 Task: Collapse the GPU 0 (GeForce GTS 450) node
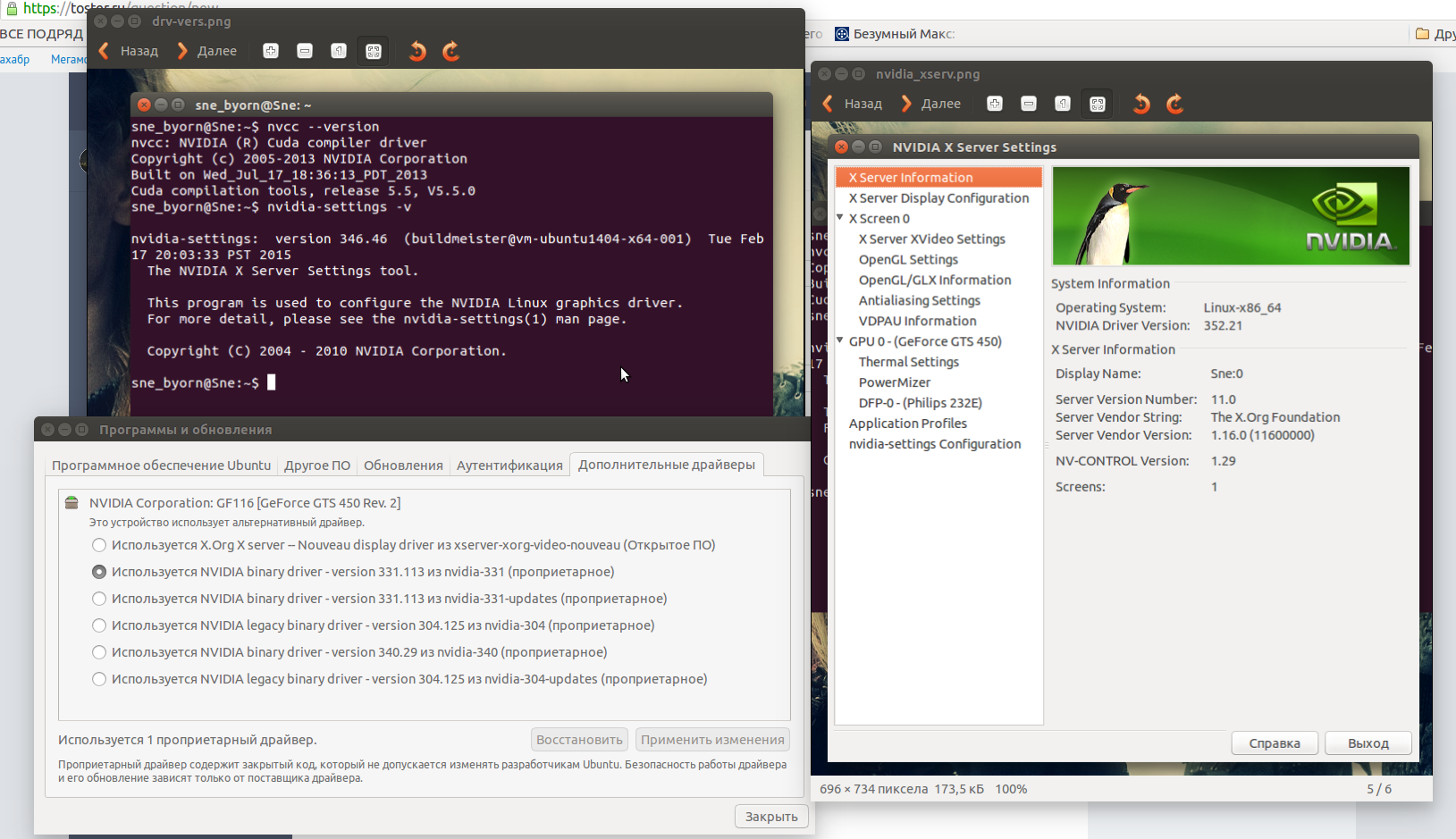pyautogui.click(x=840, y=340)
